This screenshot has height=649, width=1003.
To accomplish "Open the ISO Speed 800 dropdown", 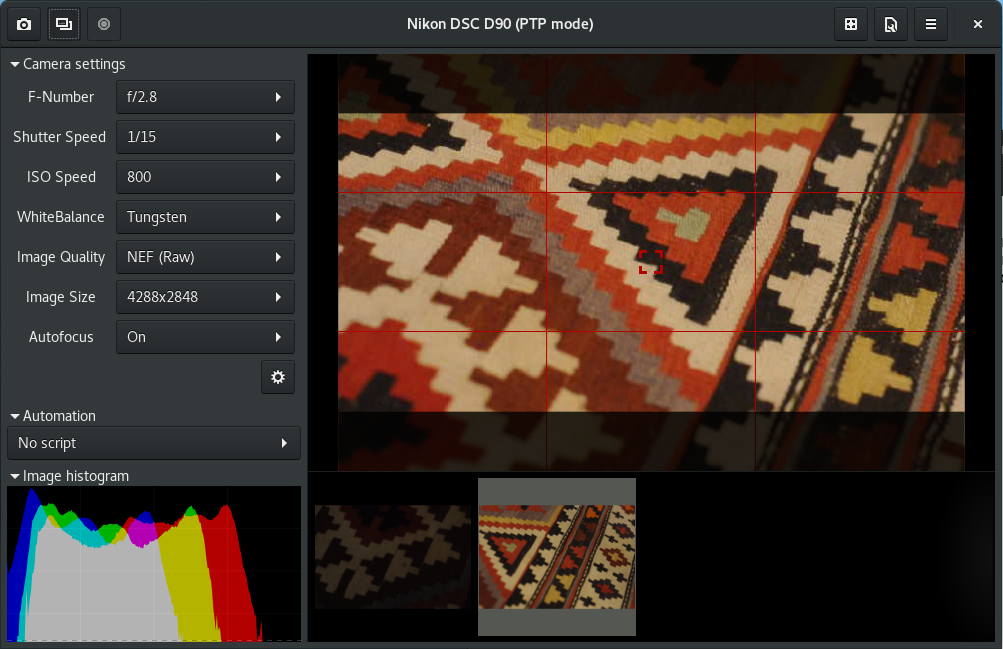I will tap(205, 177).
